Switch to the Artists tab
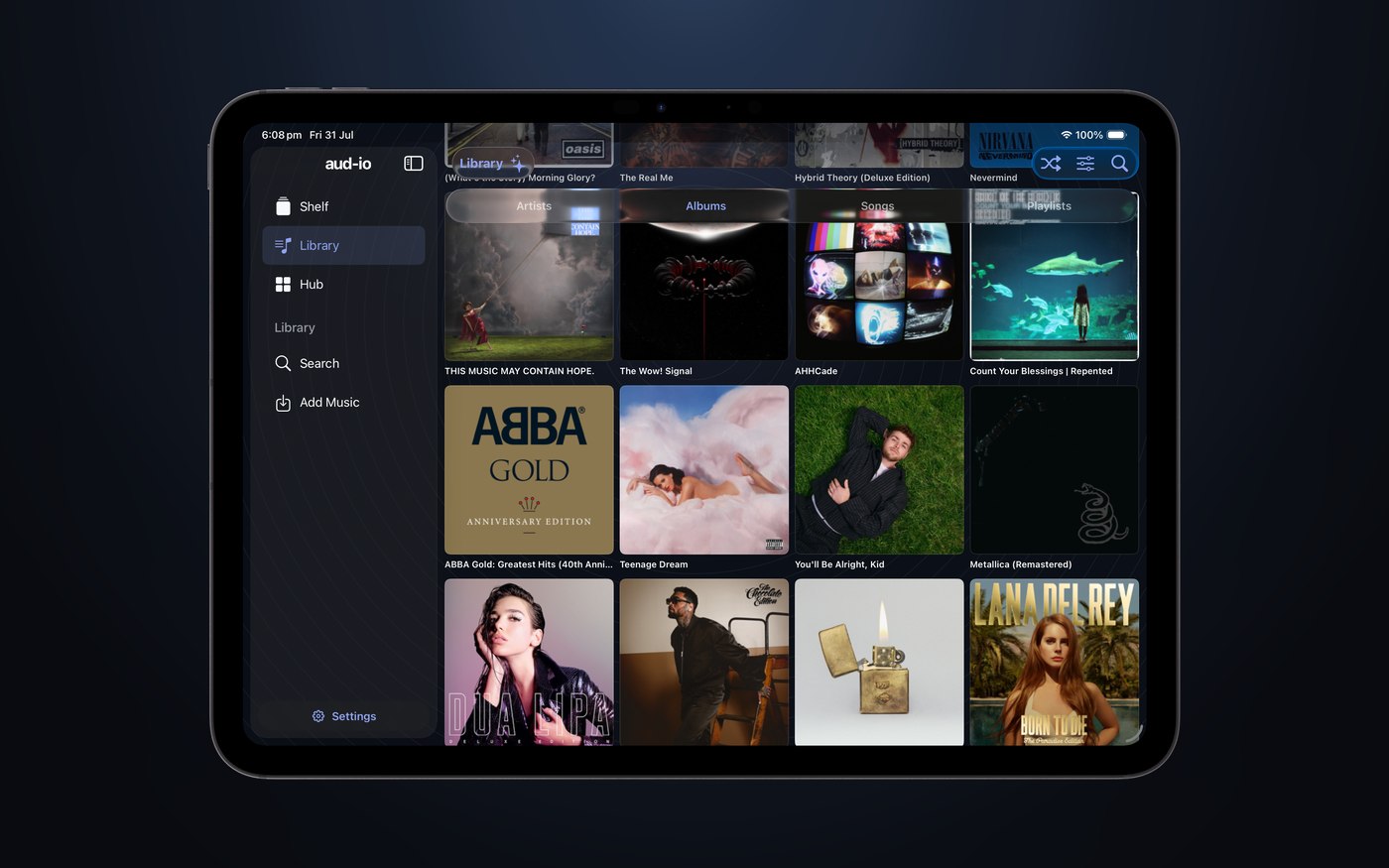Screen dimensions: 1389x868 click(534, 206)
